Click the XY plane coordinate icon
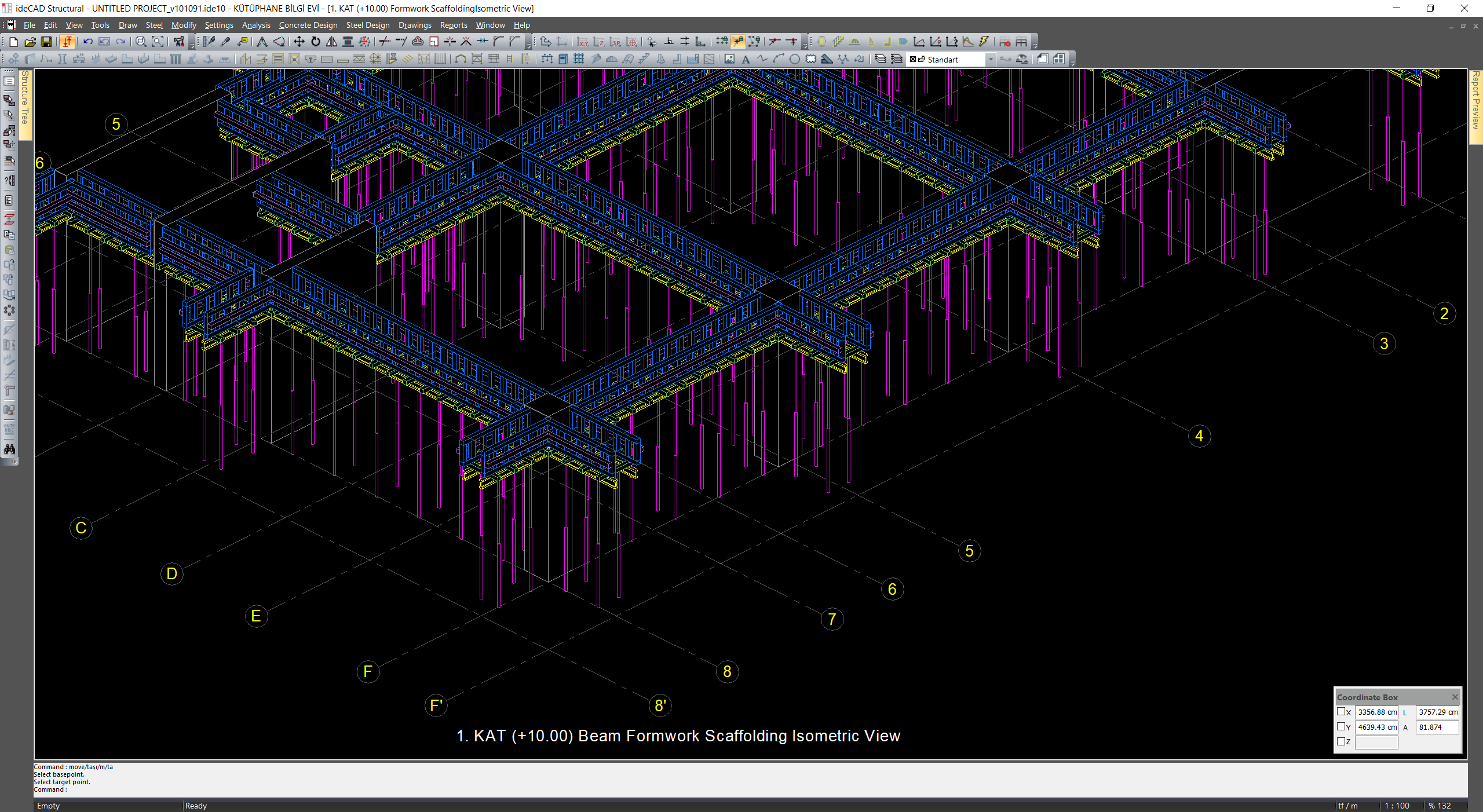The height and width of the screenshot is (812, 1483). (583, 42)
